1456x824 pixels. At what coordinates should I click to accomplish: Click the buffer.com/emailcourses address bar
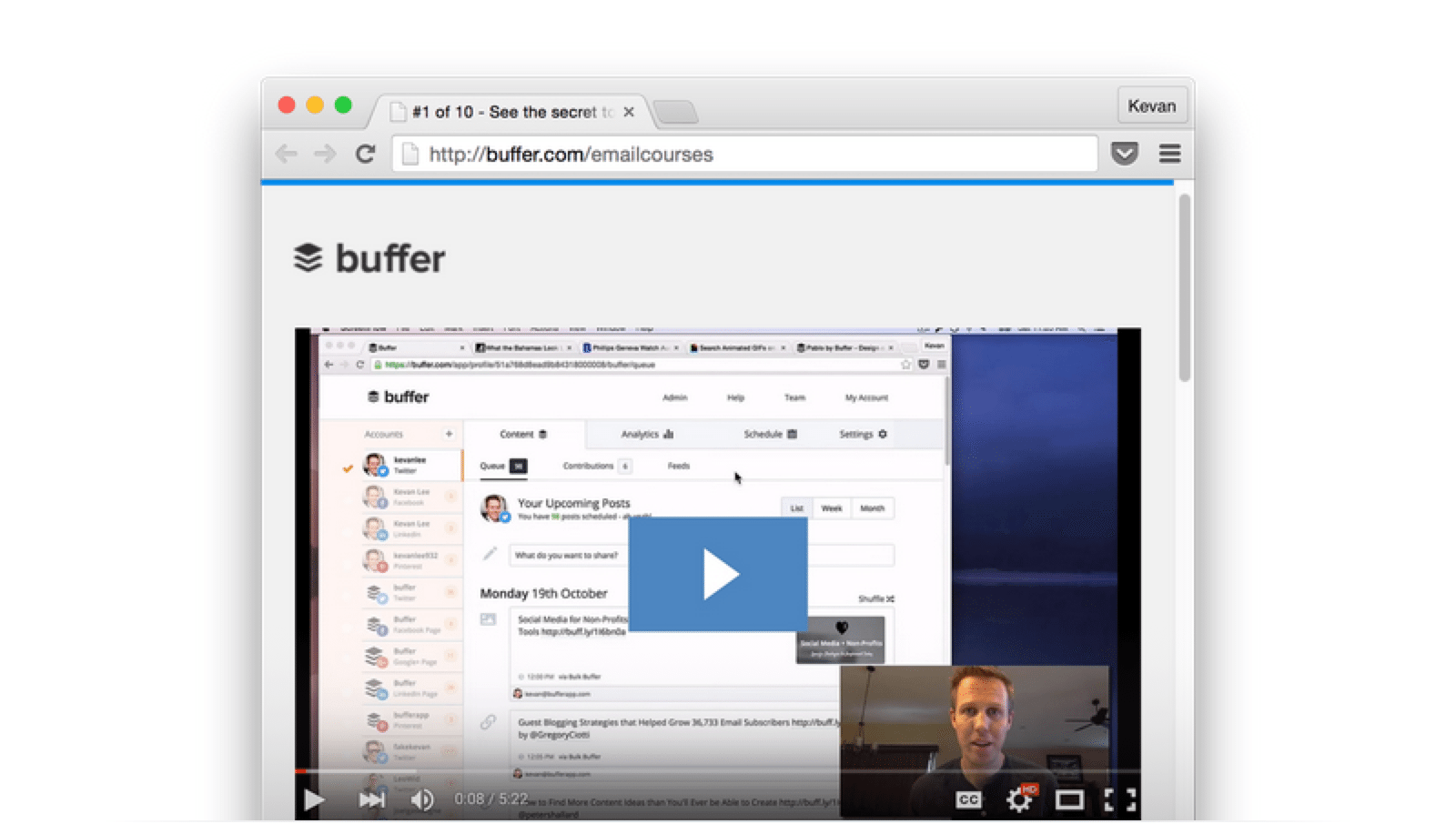pos(744,154)
